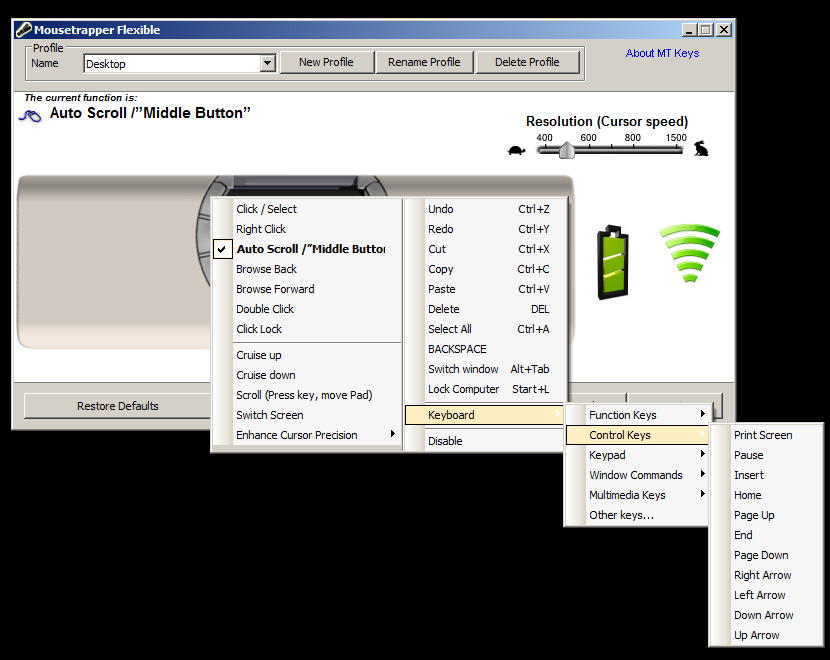Click the Desktop profile name field

pyautogui.click(x=173, y=64)
